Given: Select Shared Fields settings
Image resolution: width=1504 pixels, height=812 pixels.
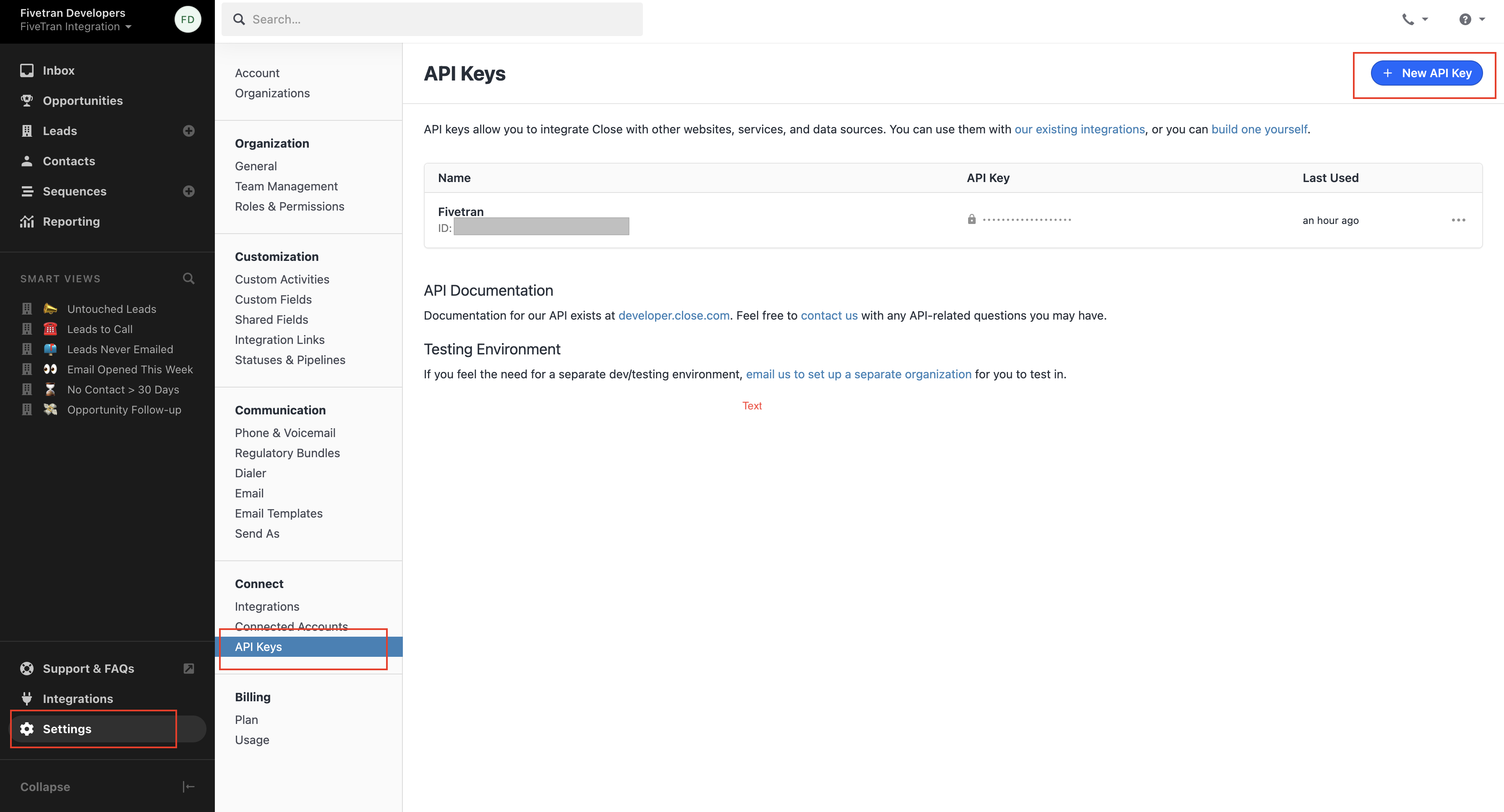Looking at the screenshot, I should pyautogui.click(x=272, y=320).
